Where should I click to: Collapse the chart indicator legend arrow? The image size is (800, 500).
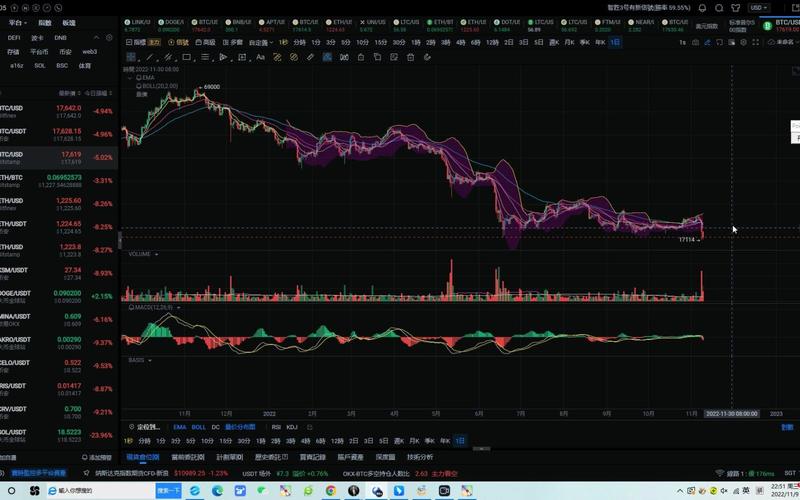(130, 78)
